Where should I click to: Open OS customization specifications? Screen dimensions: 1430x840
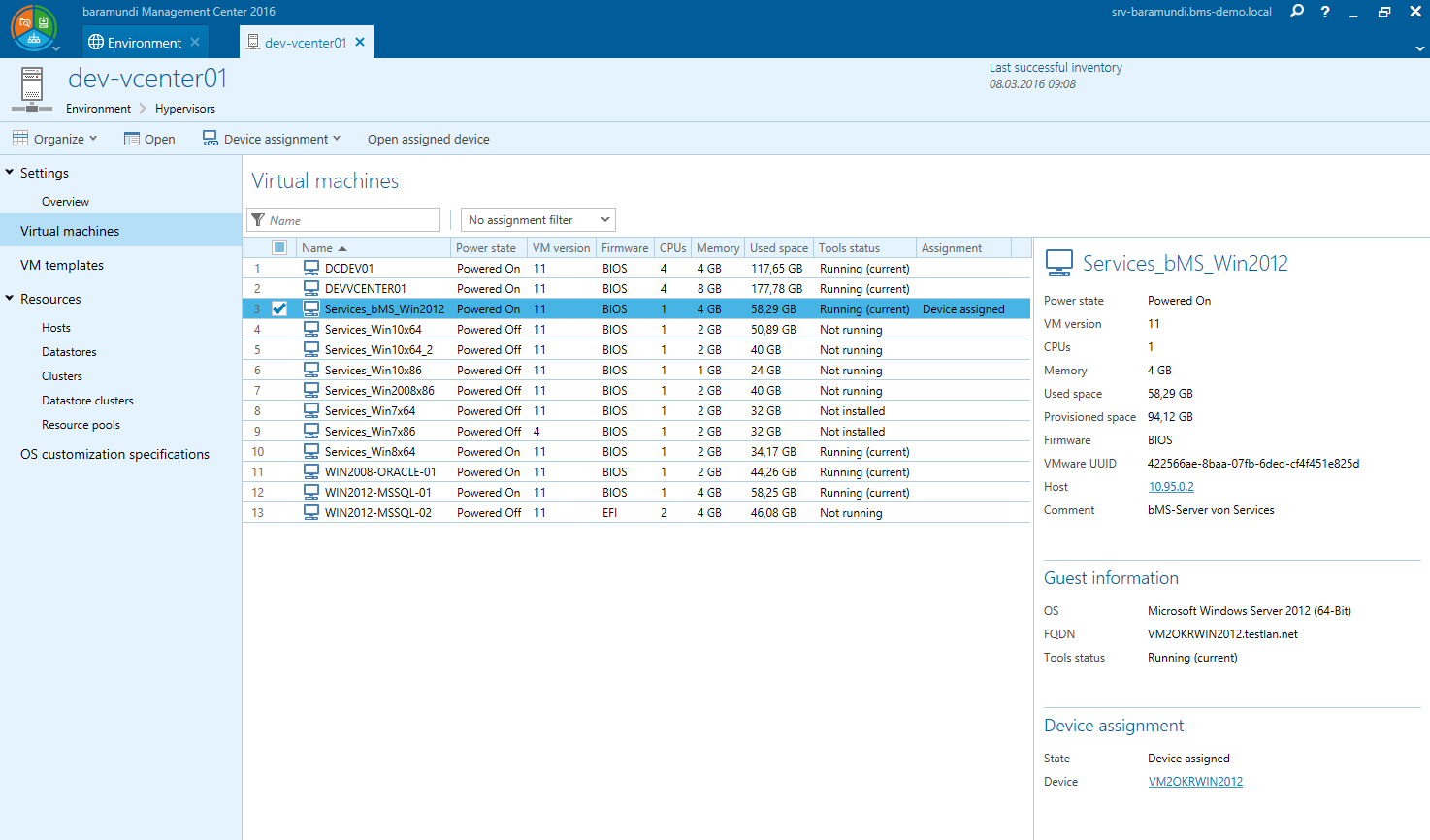[x=114, y=454]
